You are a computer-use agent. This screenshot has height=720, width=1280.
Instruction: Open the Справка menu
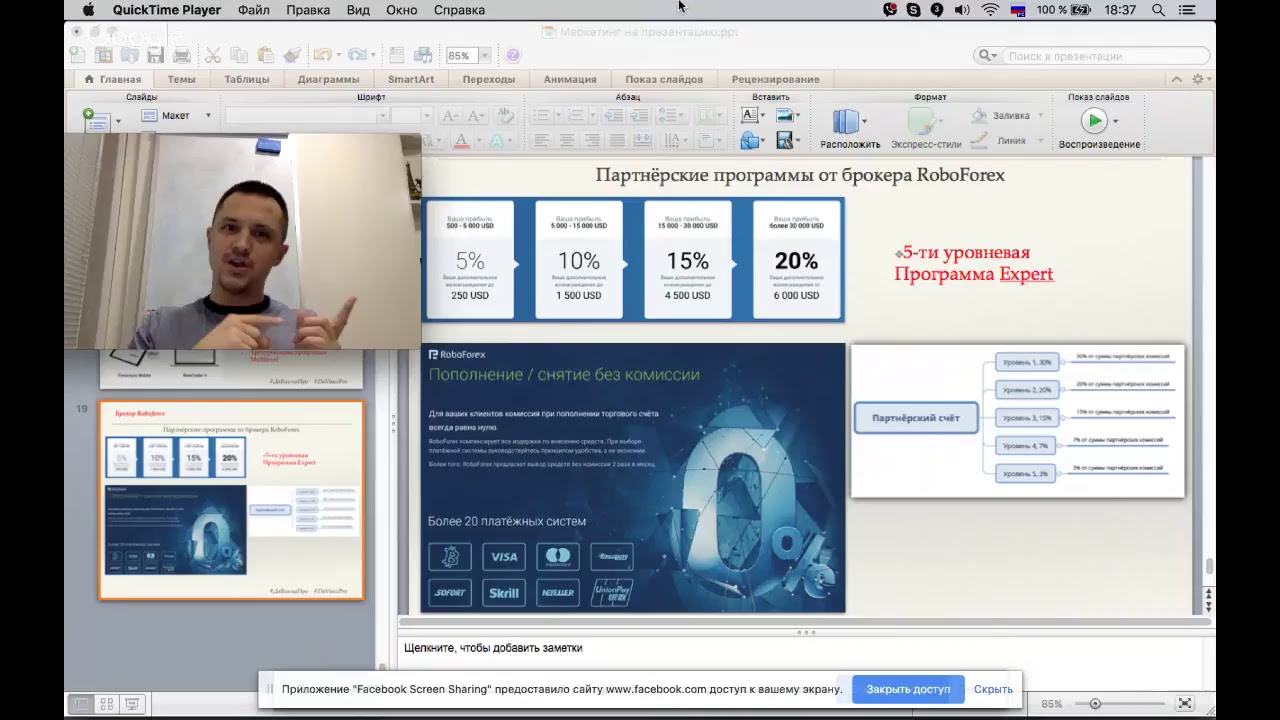(459, 10)
